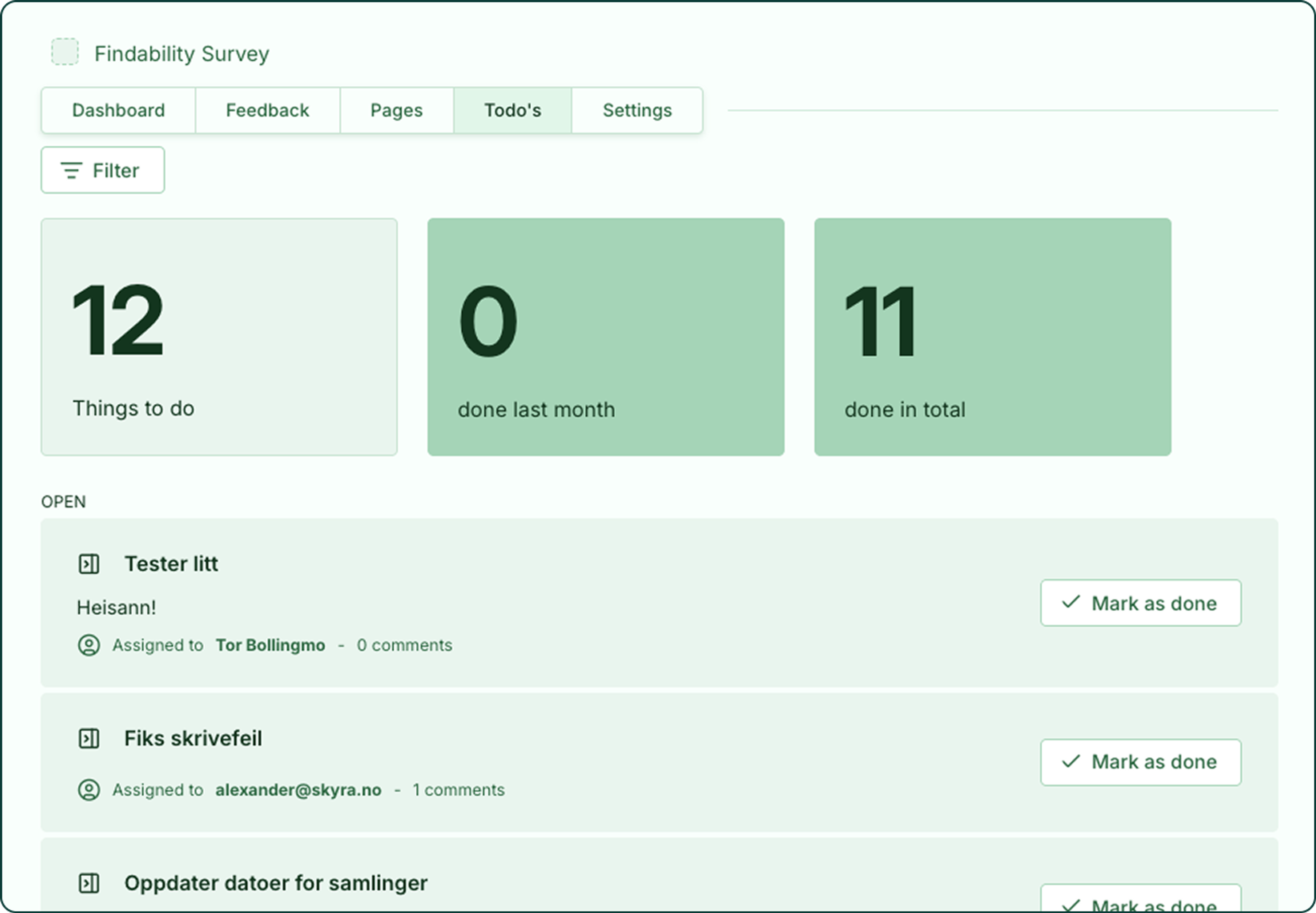Select the Todo's tab
Viewport: 1316px width, 913px height.
[513, 110]
